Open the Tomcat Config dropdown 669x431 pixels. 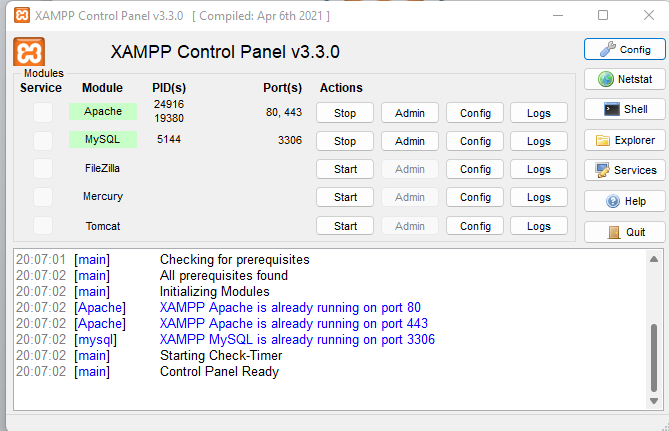pyautogui.click(x=475, y=226)
